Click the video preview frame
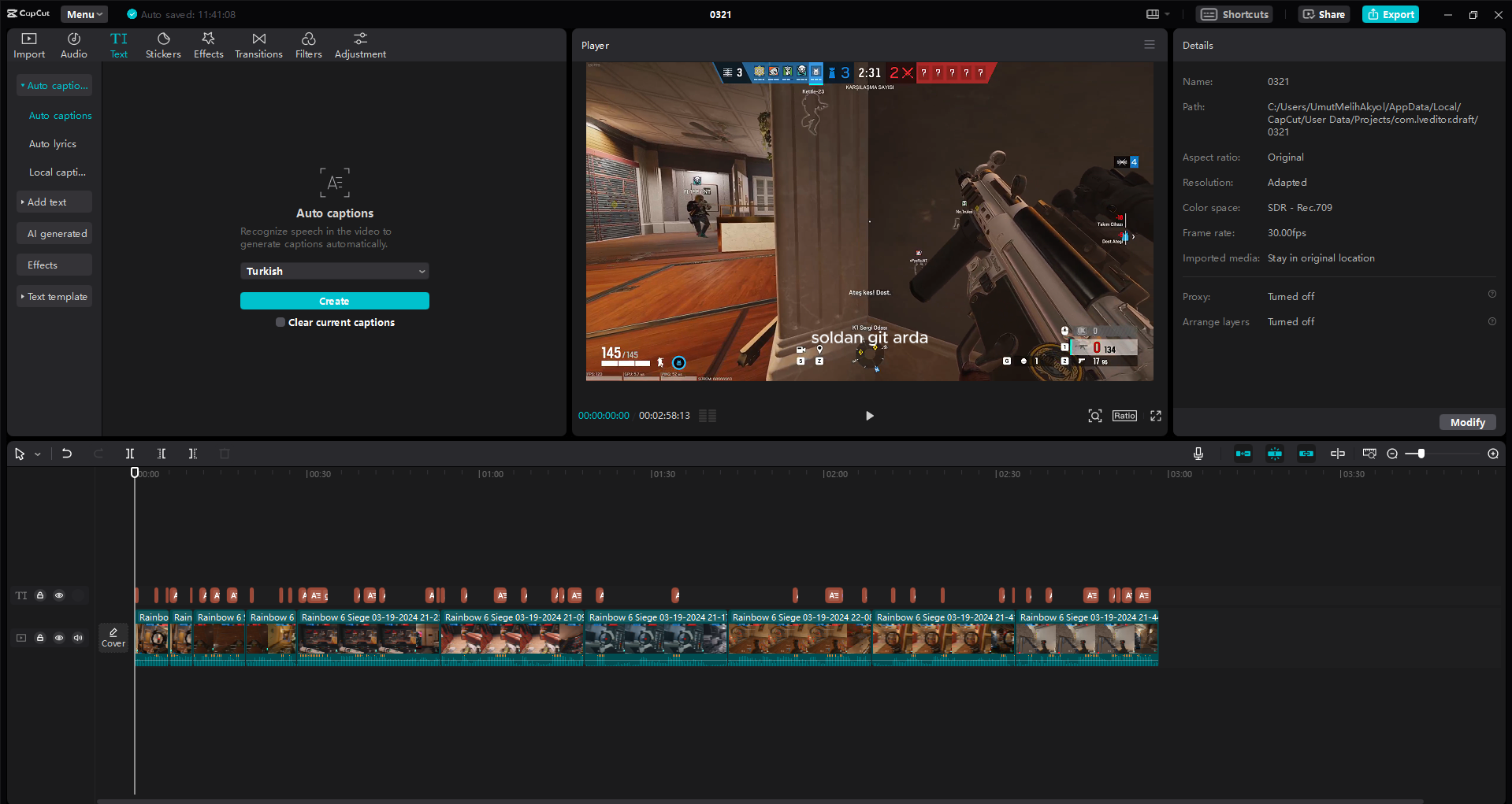The height and width of the screenshot is (804, 1512). tap(869, 221)
